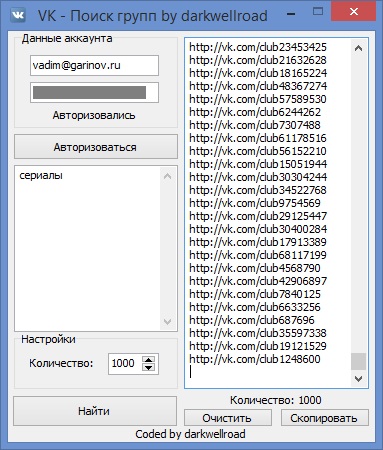Select the result http://vk.com/club19121529
This screenshot has height=450, width=383.
click(258, 346)
